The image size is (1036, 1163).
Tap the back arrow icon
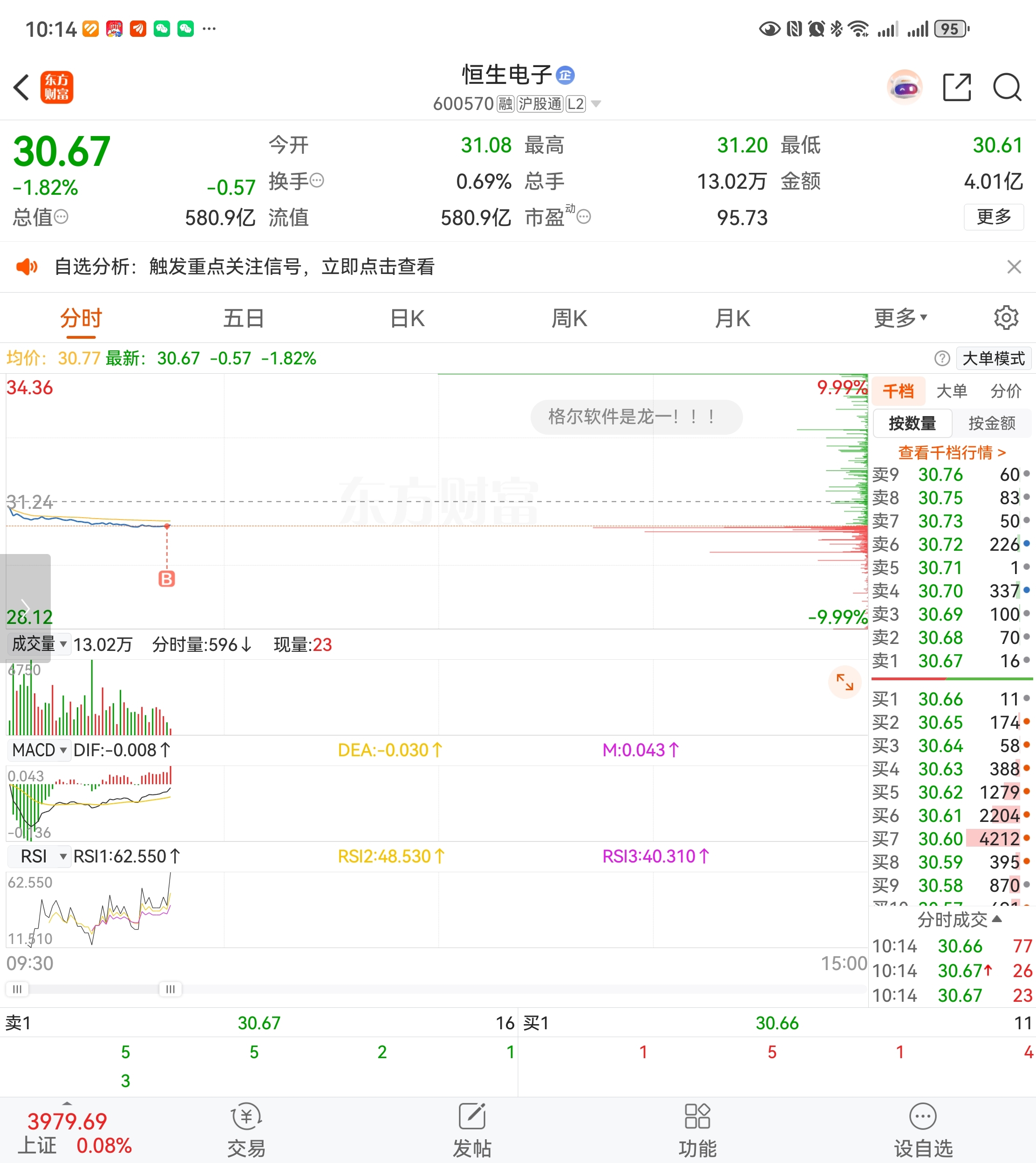pos(21,87)
